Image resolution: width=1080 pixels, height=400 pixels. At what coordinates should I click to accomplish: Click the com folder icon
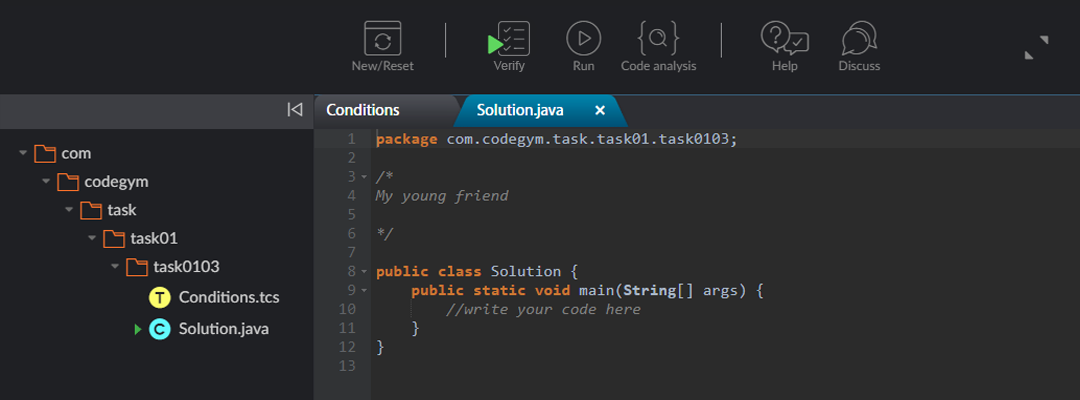(x=45, y=154)
